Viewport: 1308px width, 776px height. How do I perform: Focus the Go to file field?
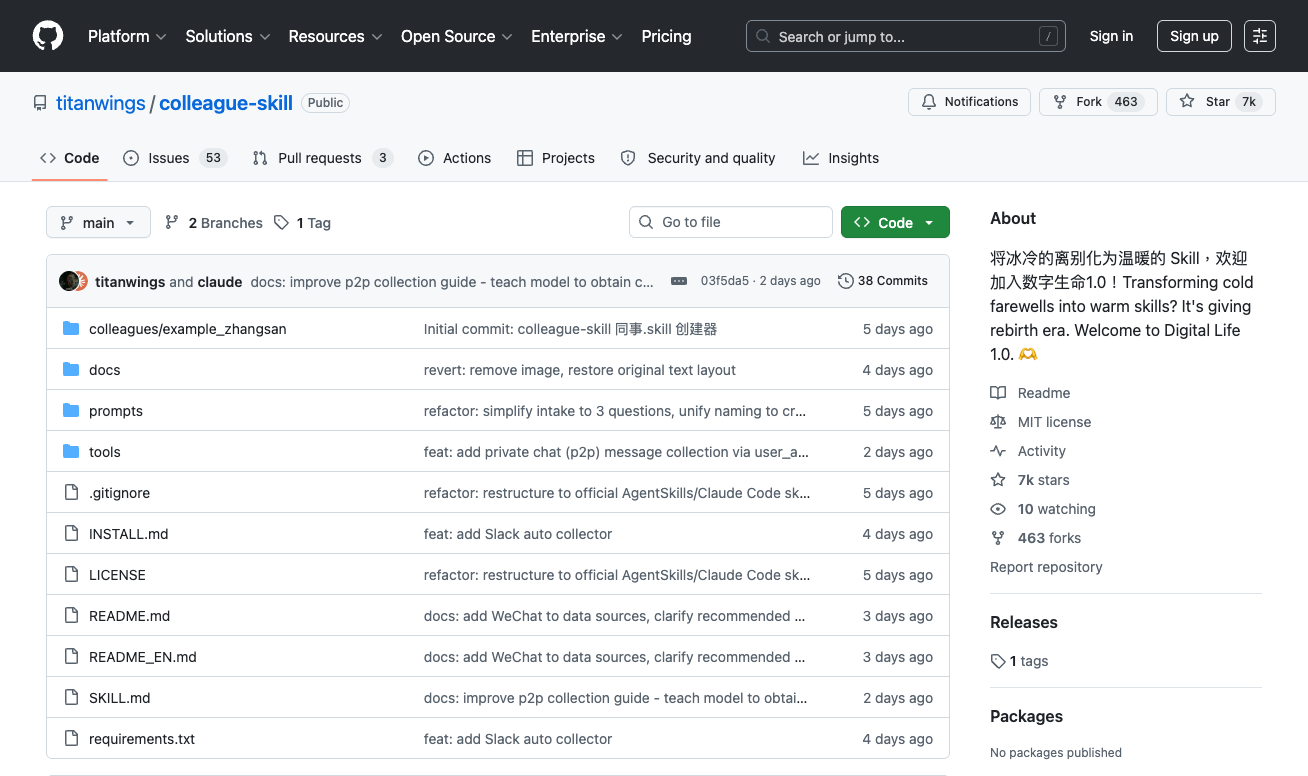click(731, 222)
